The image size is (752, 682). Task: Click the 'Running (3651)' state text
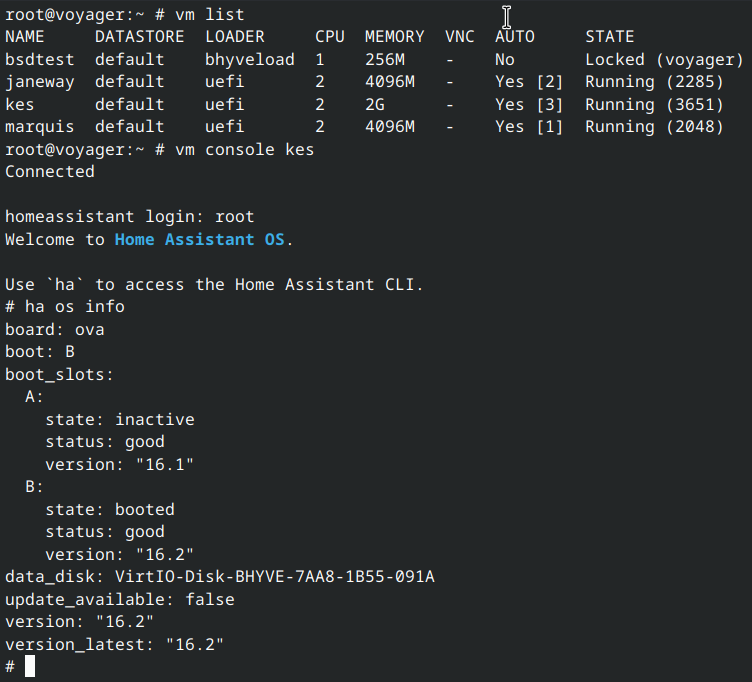click(x=654, y=104)
